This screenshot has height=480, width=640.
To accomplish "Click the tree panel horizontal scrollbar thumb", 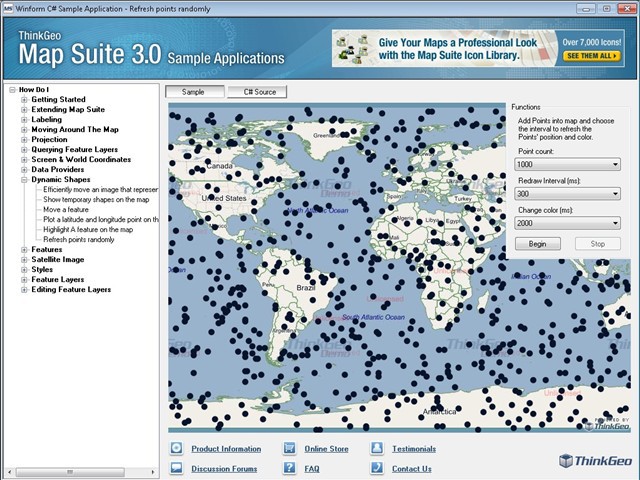I will point(70,472).
